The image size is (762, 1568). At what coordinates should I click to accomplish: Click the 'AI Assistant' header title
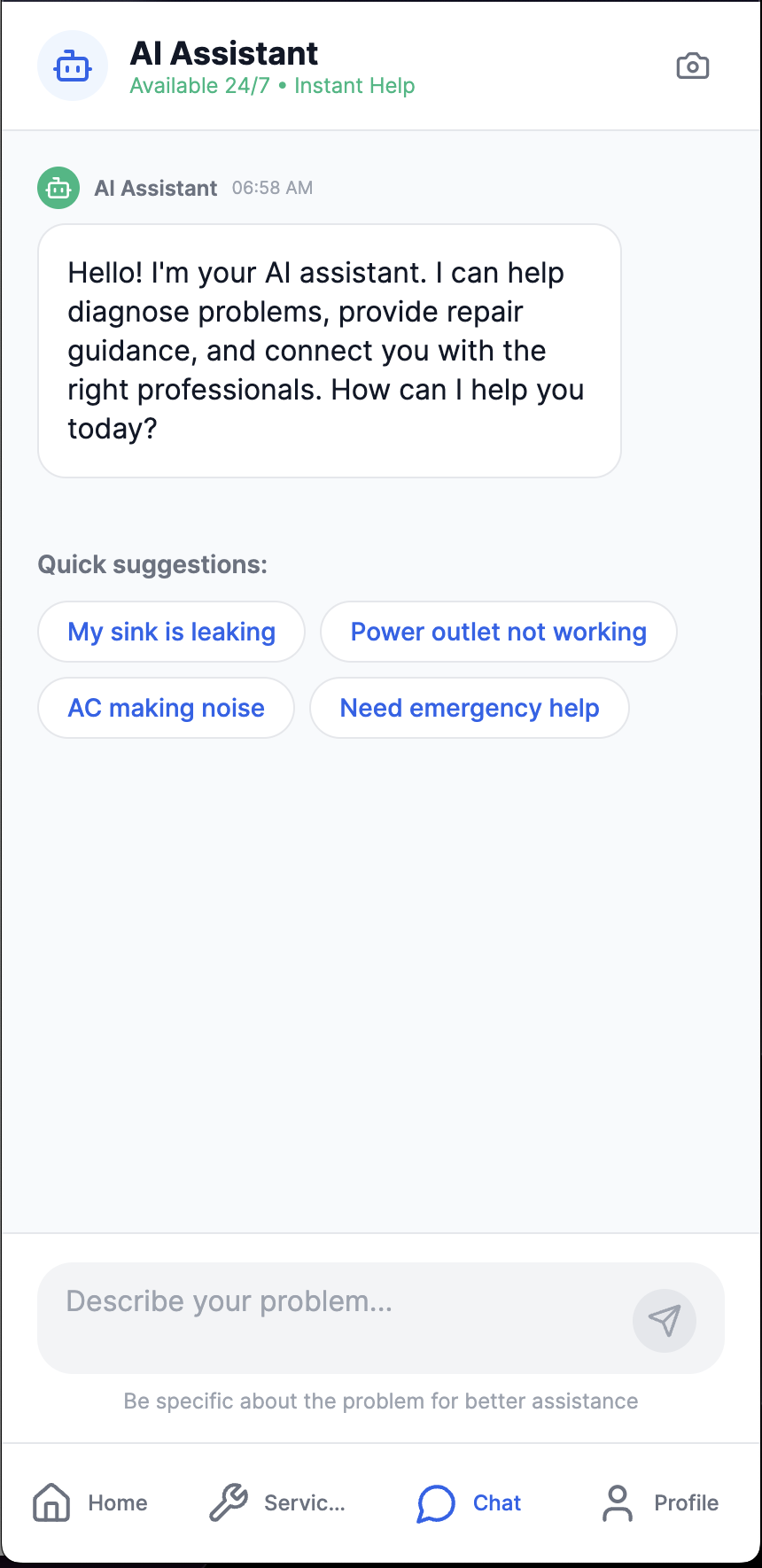[x=223, y=53]
